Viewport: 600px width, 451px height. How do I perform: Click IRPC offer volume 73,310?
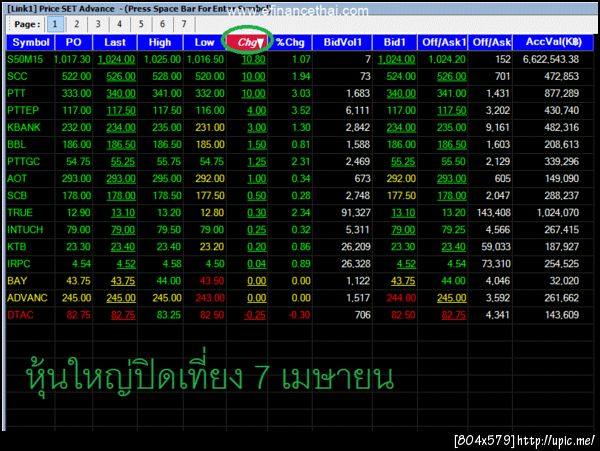point(496,264)
